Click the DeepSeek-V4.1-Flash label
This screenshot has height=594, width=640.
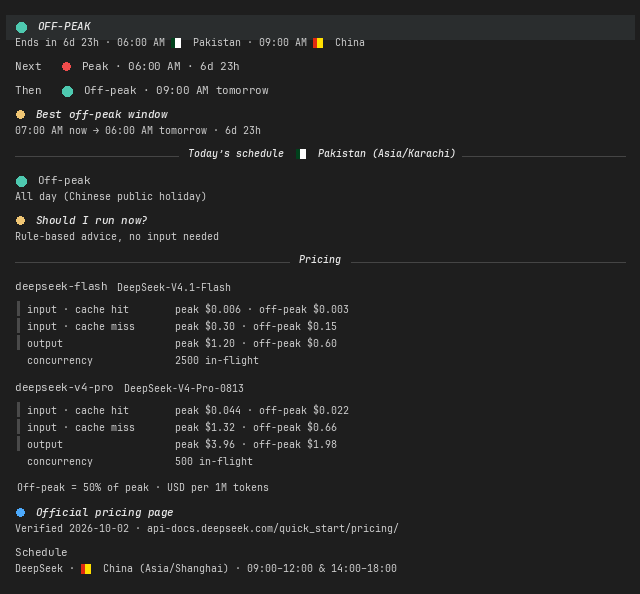tap(174, 287)
